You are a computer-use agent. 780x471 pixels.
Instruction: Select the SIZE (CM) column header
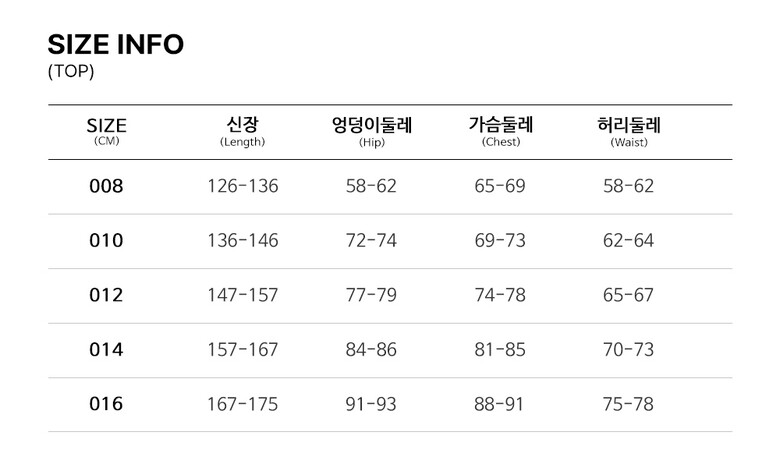[106, 131]
